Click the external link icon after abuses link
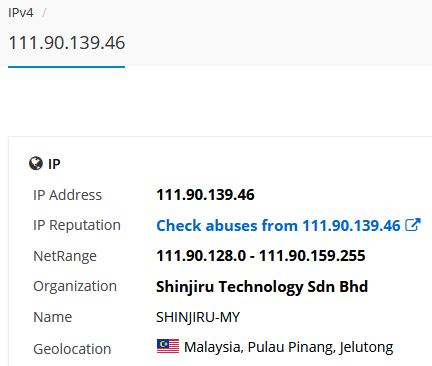 click(x=413, y=225)
